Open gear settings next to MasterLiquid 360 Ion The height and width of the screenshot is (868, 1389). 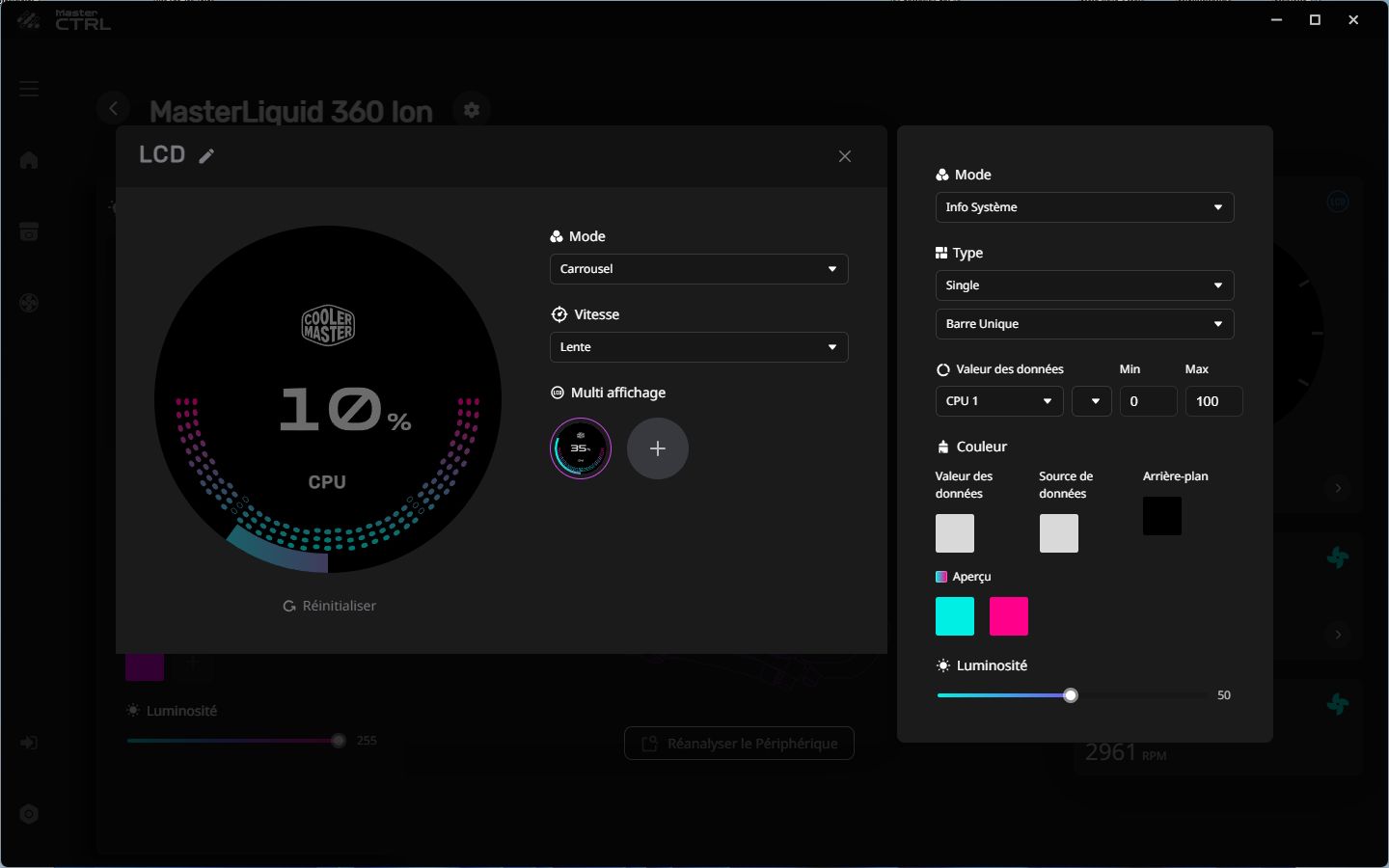[x=472, y=110]
